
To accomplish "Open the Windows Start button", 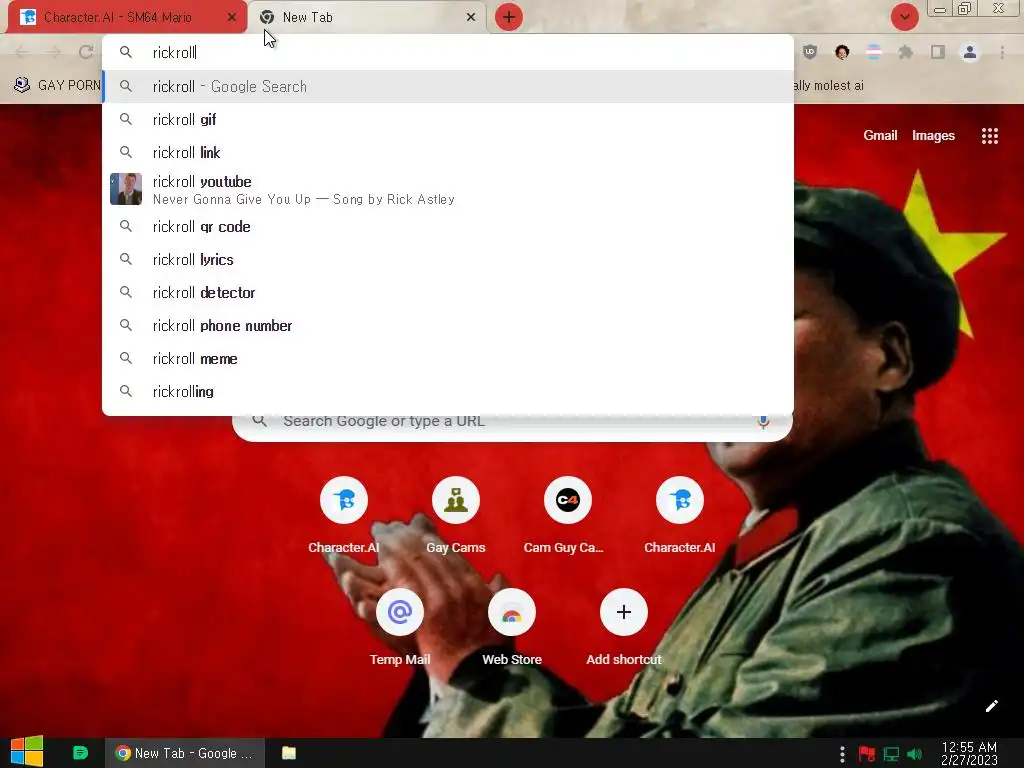I will pyautogui.click(x=27, y=752).
